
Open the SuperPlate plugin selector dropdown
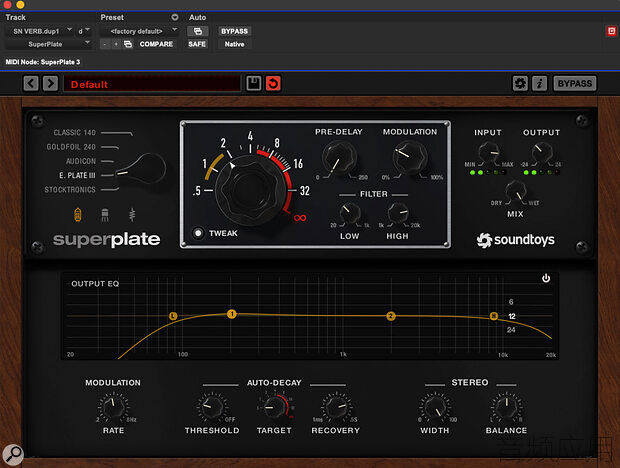click(x=48, y=44)
